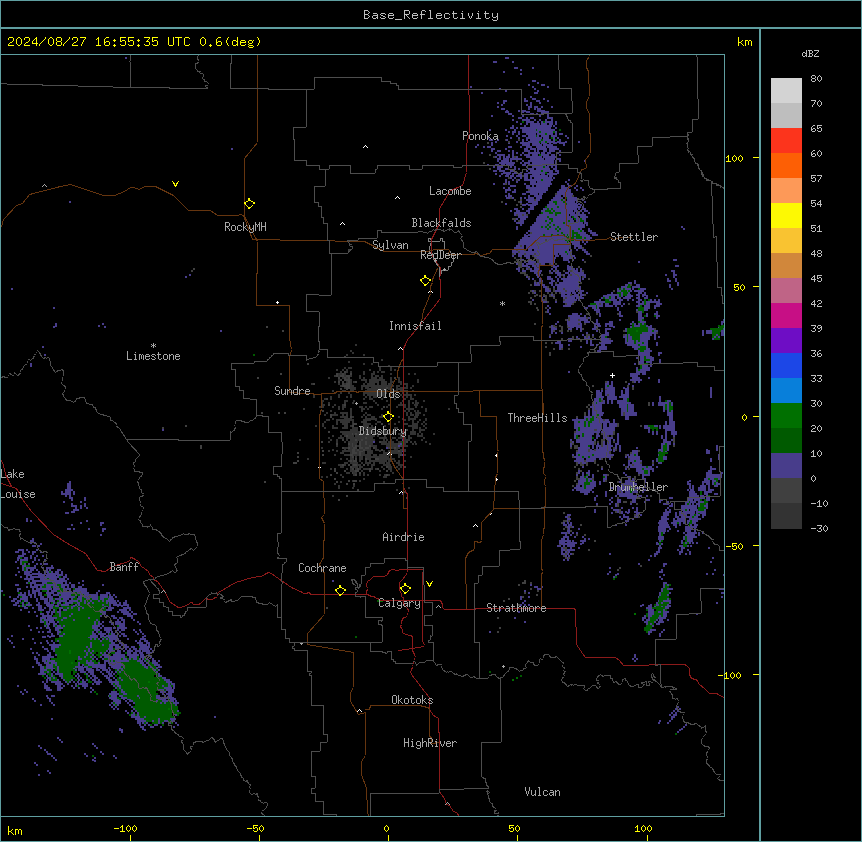Click the Ponoka town label
This screenshot has height=842, width=862.
480,136
